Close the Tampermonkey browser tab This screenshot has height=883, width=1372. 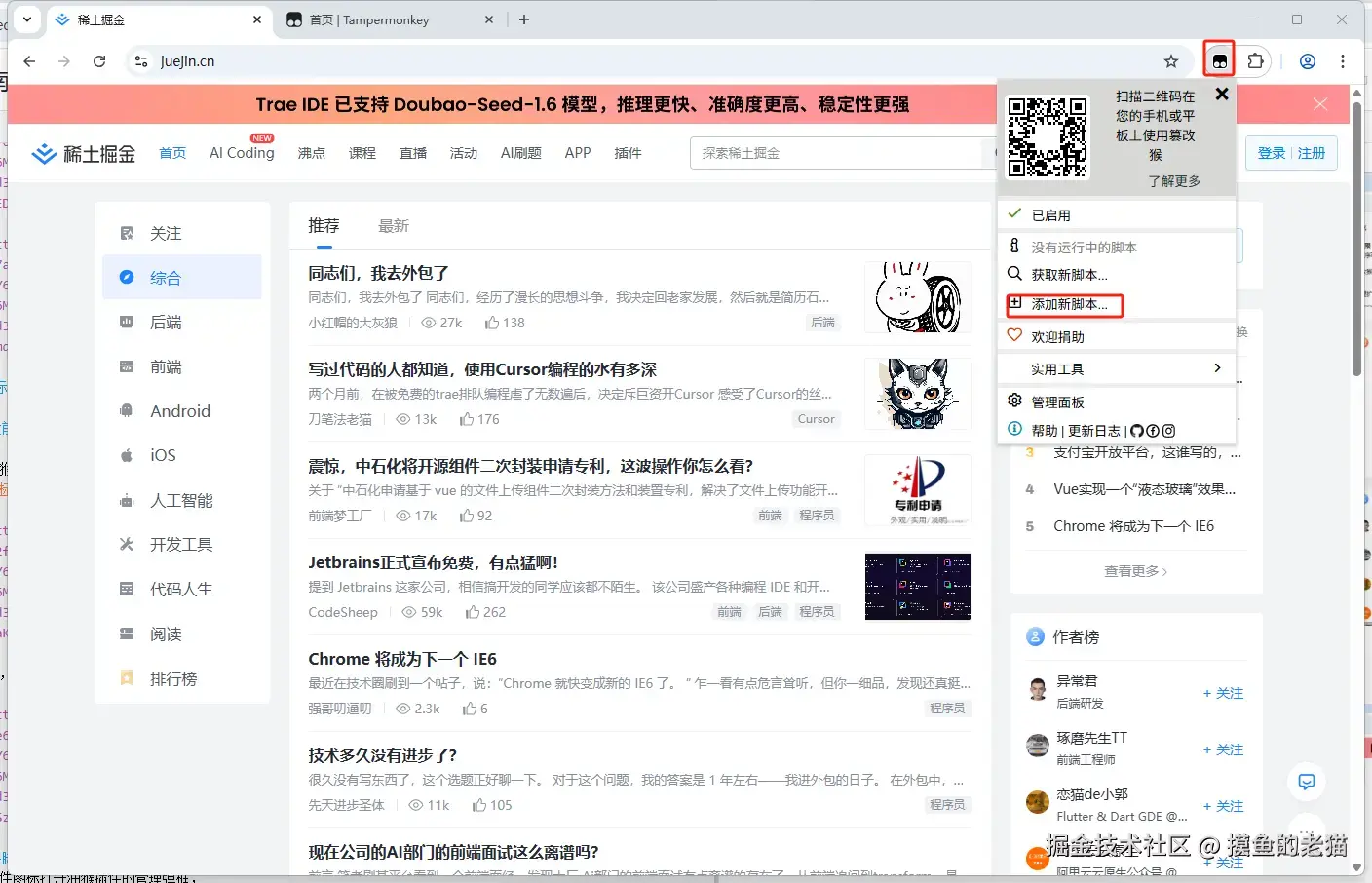pos(489,19)
